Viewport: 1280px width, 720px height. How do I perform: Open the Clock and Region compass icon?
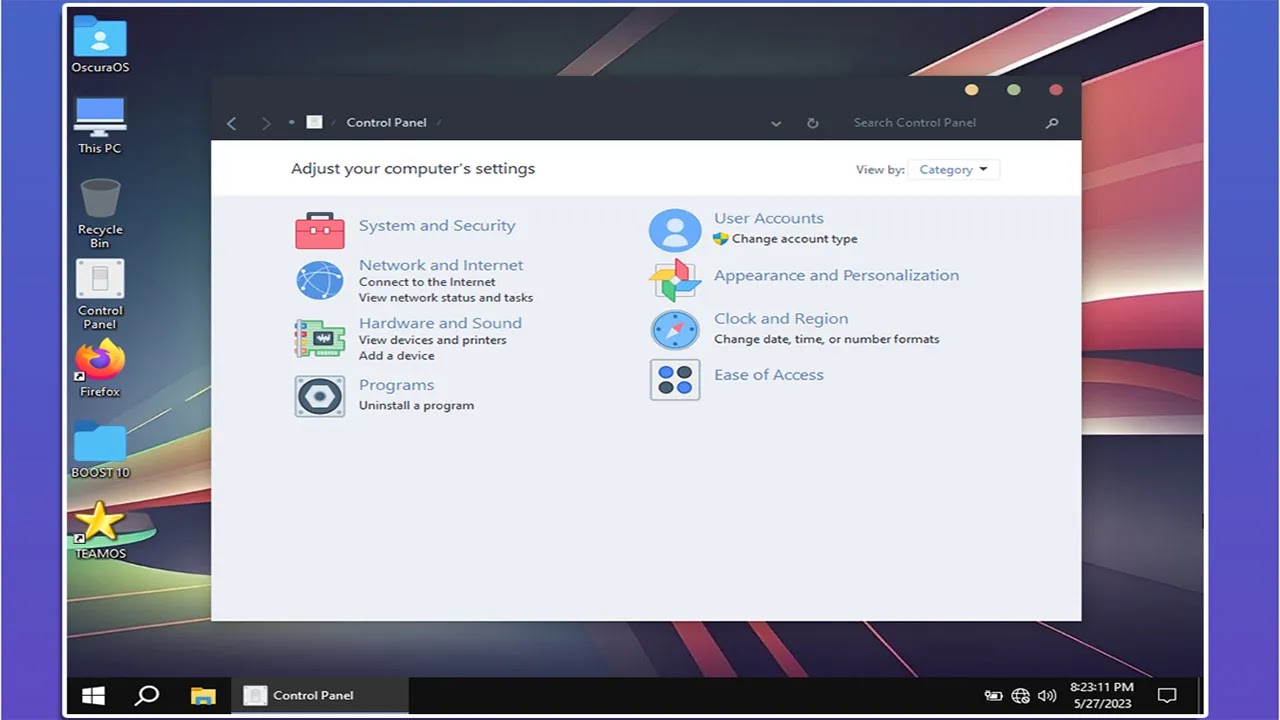(675, 329)
